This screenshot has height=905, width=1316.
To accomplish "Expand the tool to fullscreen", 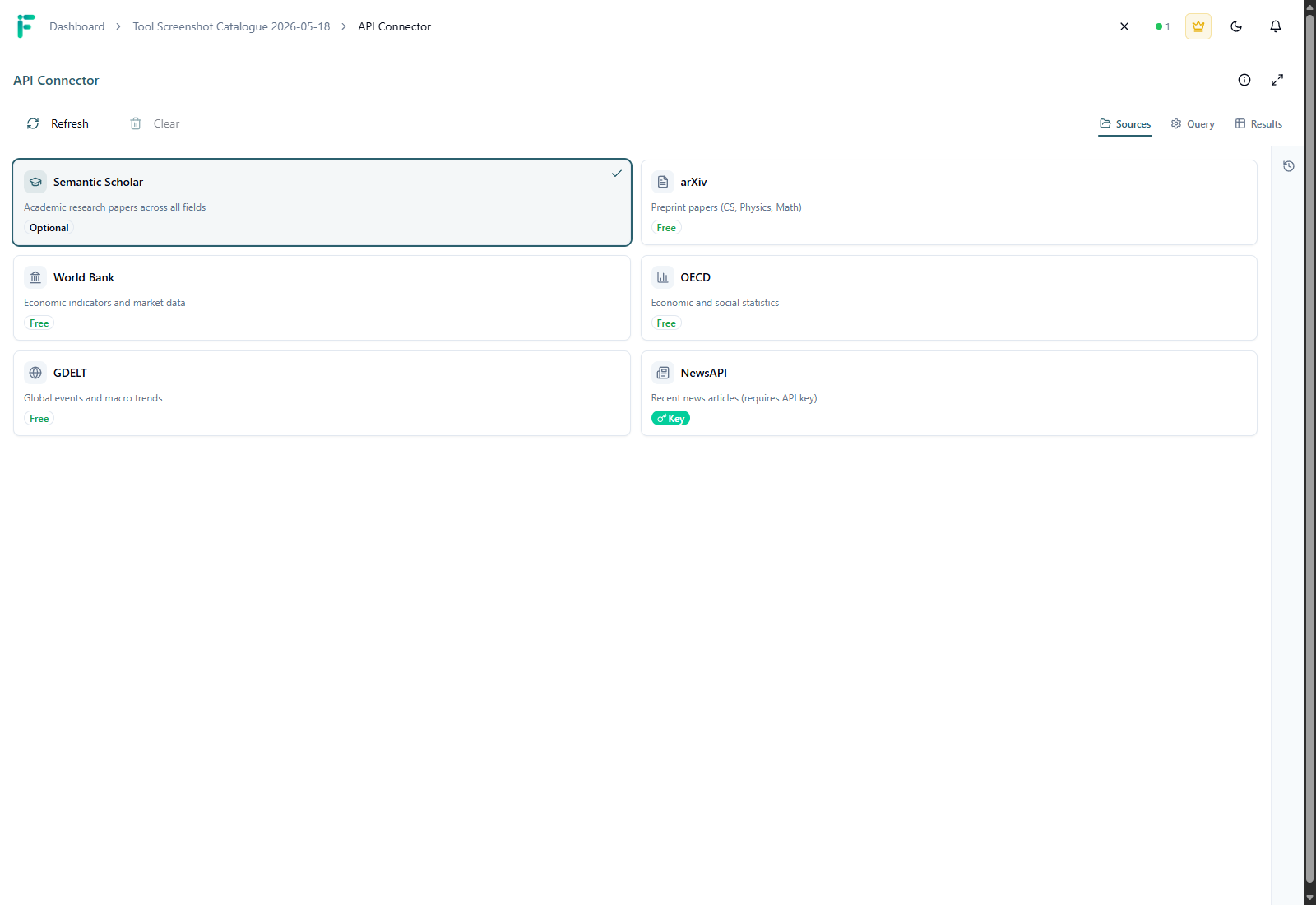I will pos(1277,80).
